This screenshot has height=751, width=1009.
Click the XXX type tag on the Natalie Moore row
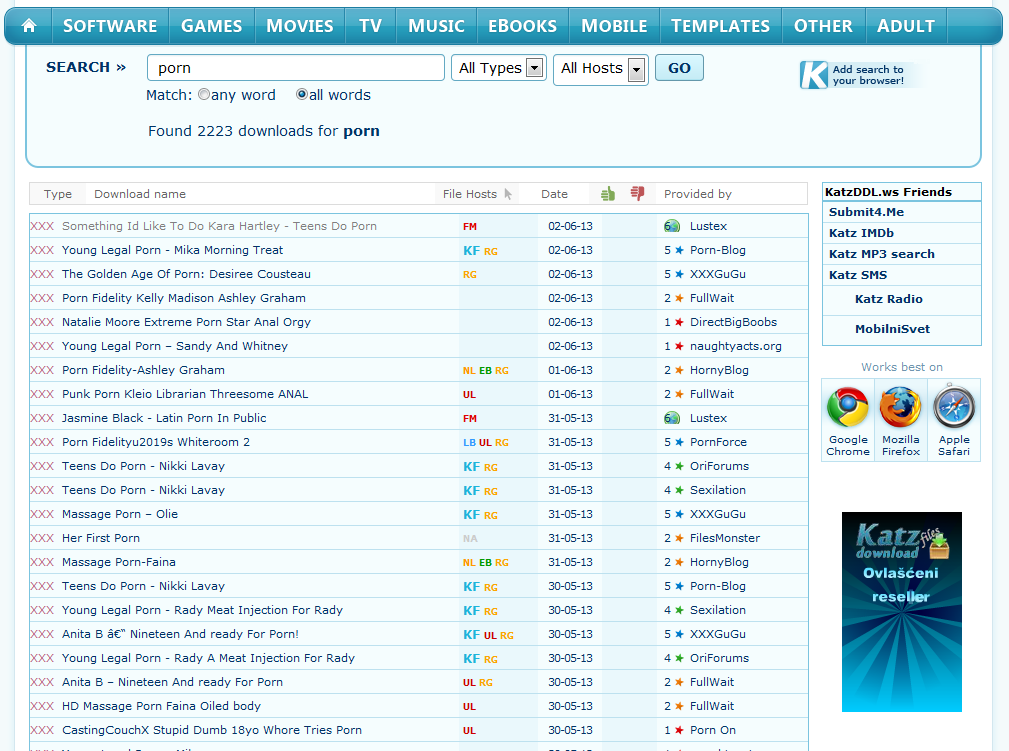[42, 322]
